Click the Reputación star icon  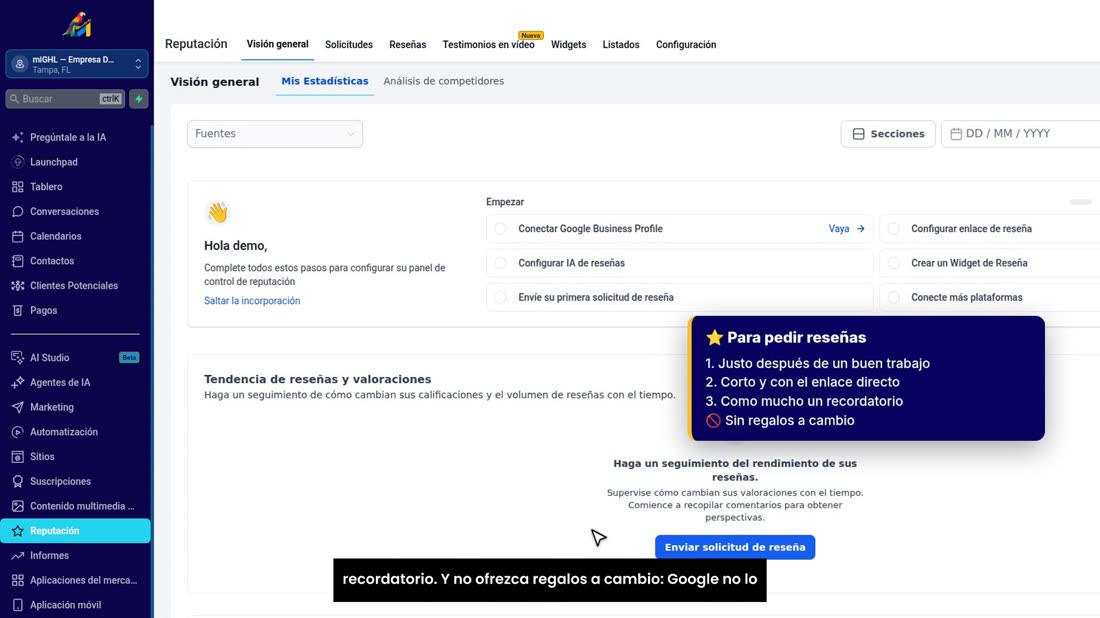[x=18, y=531]
